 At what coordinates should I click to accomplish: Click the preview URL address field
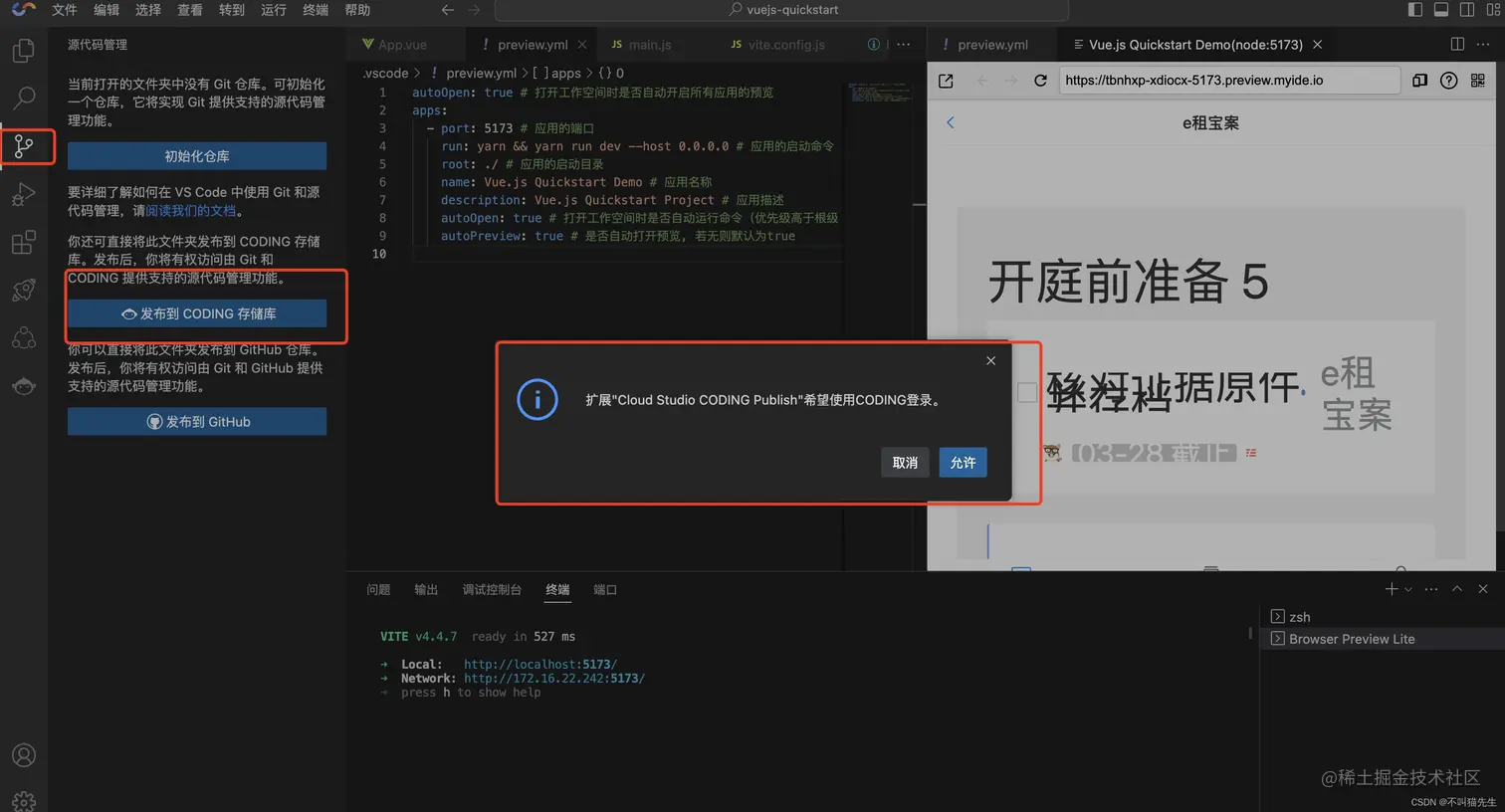1229,81
